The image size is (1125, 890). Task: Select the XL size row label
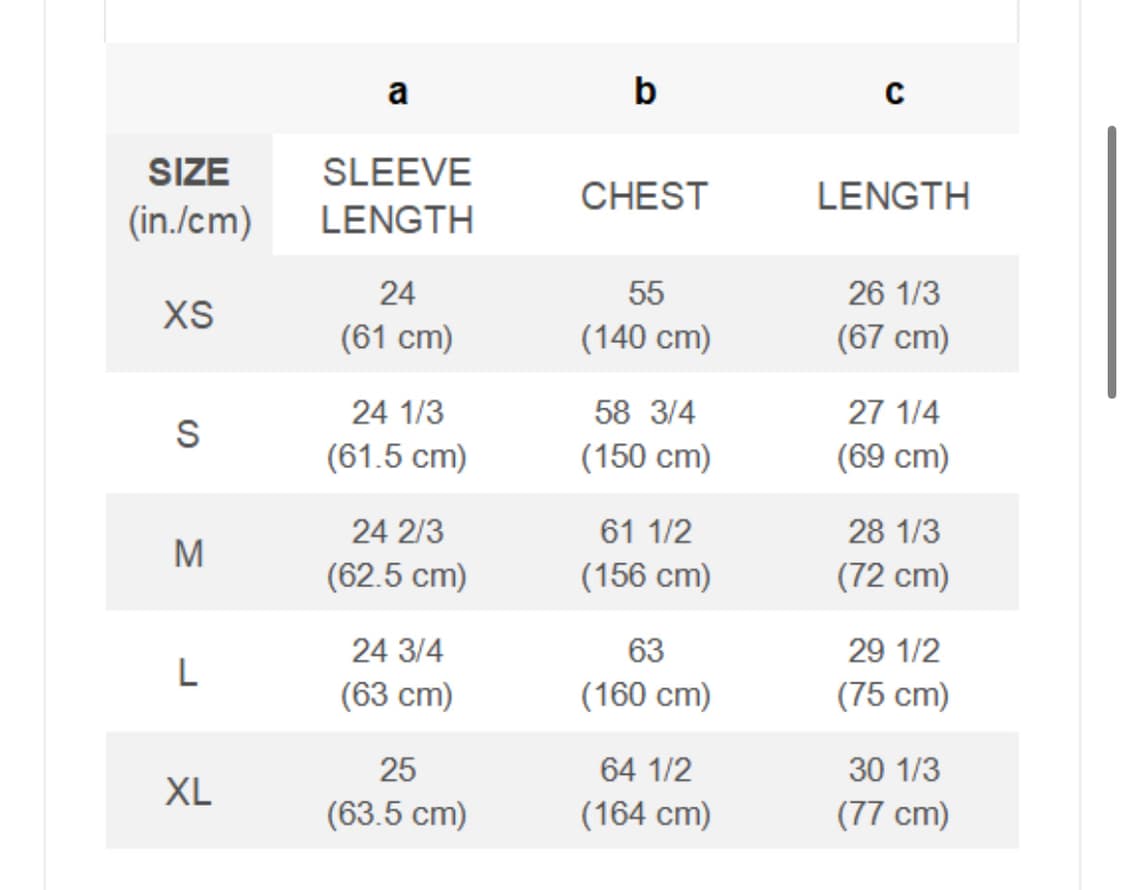coord(189,791)
